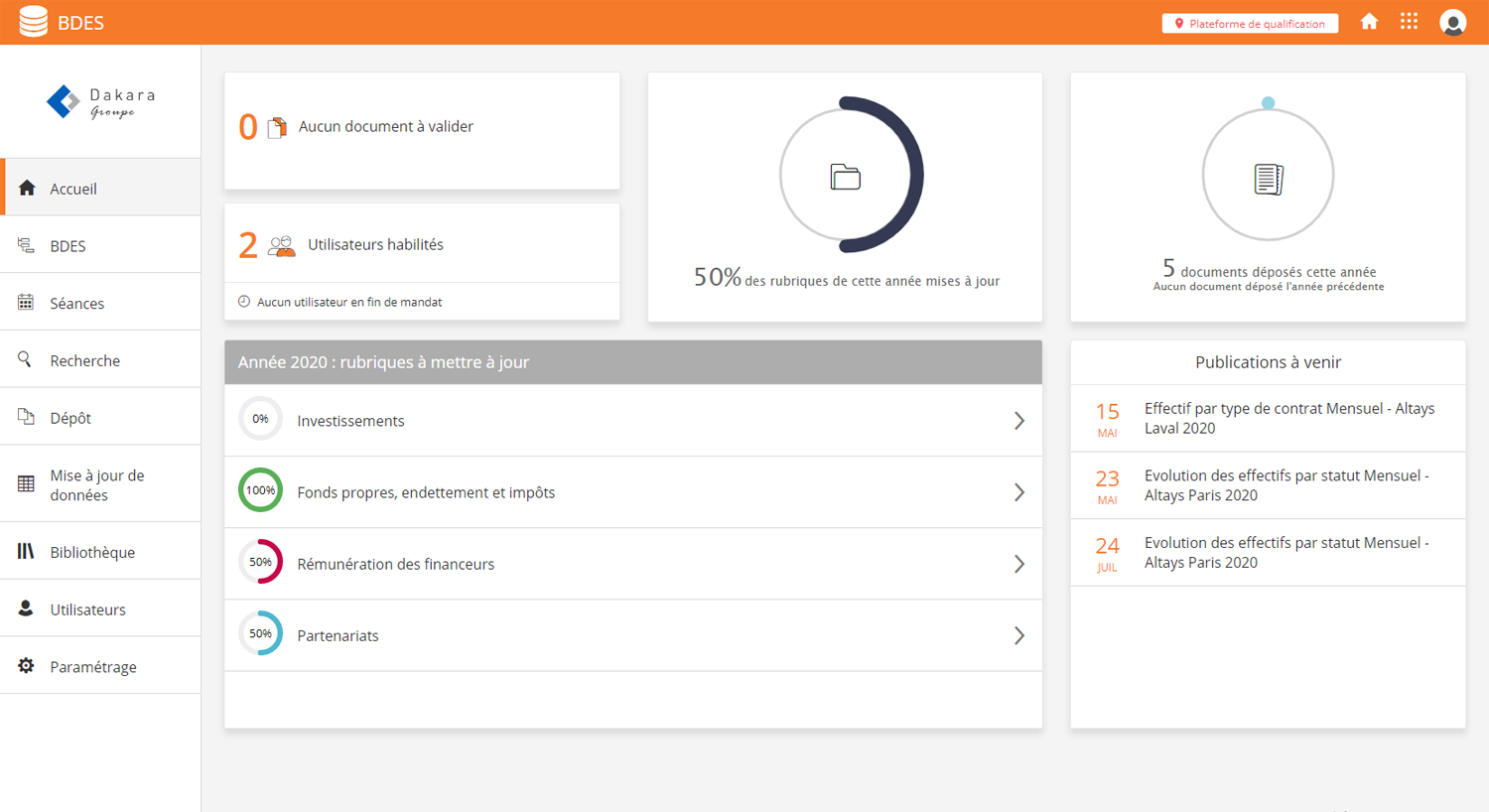1489x812 pixels.
Task: Go to Accueil menu item
Action: pyautogui.click(x=100, y=188)
